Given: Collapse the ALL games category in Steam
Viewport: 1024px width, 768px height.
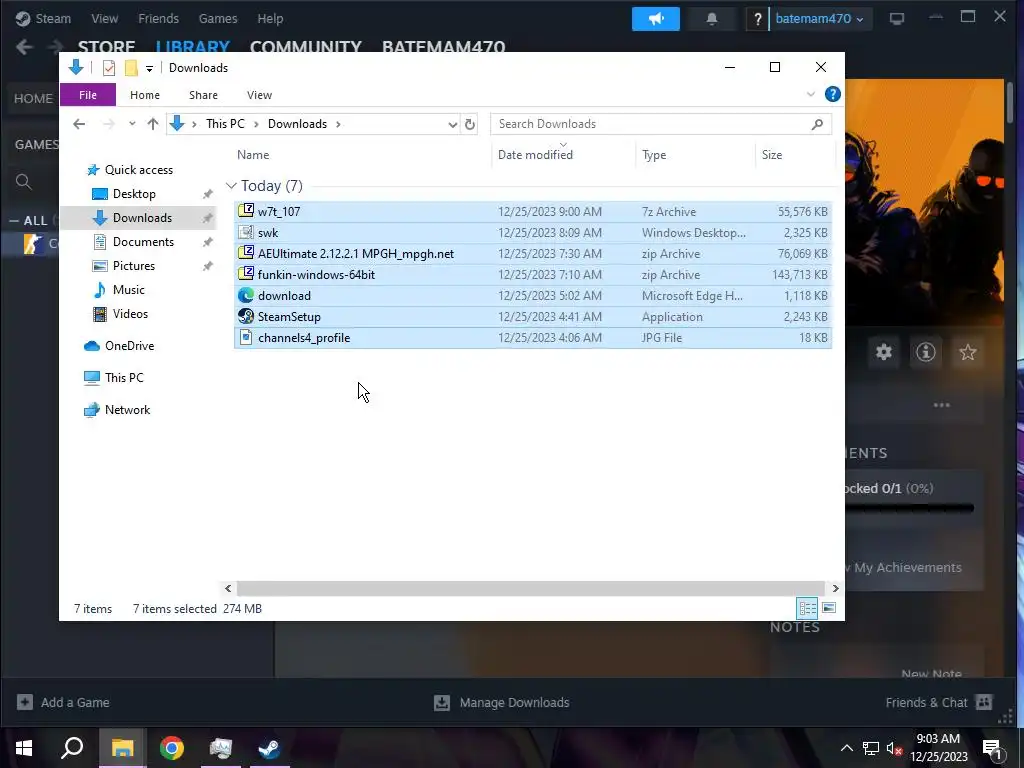Looking at the screenshot, I should point(14,221).
